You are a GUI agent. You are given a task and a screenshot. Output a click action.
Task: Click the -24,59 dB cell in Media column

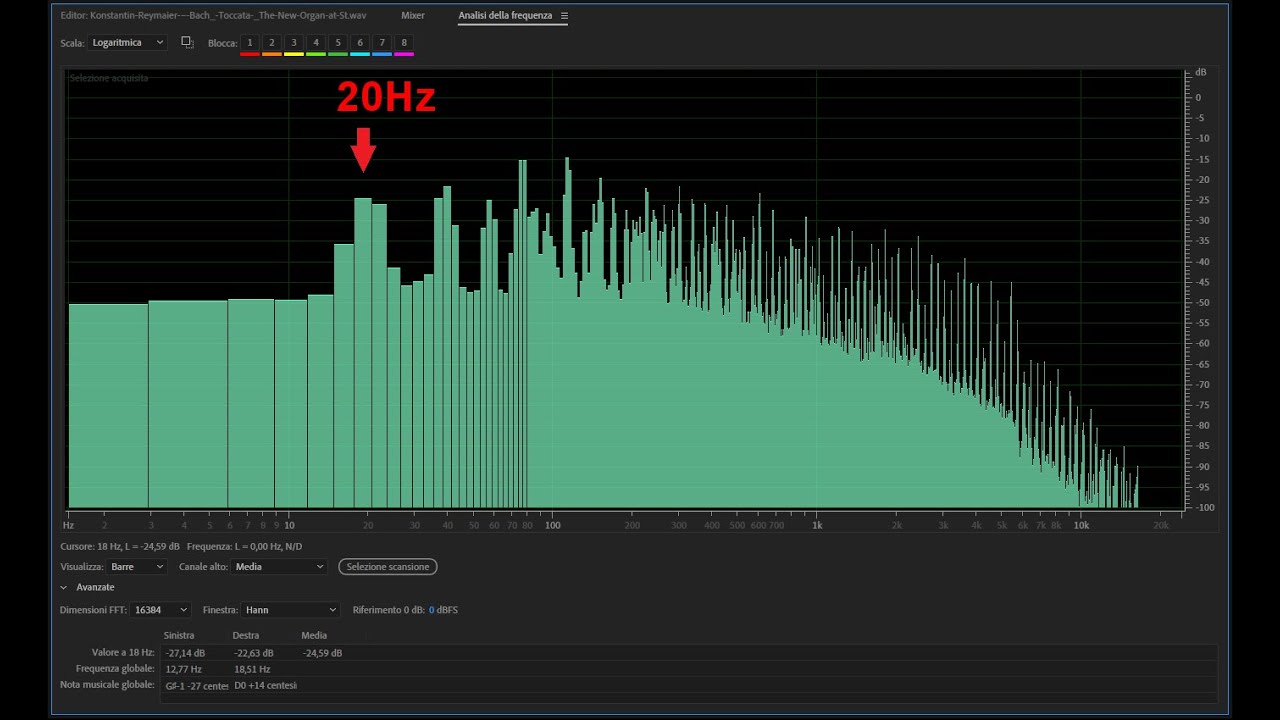[322, 653]
